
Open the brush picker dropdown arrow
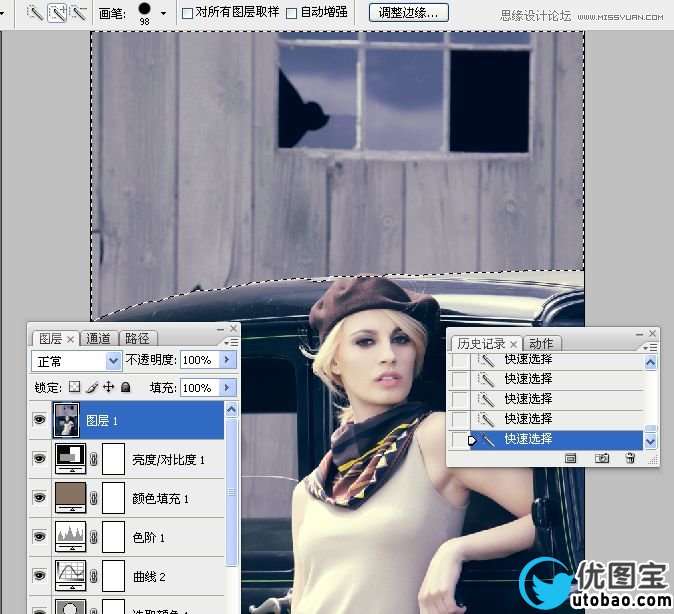[x=163, y=13]
